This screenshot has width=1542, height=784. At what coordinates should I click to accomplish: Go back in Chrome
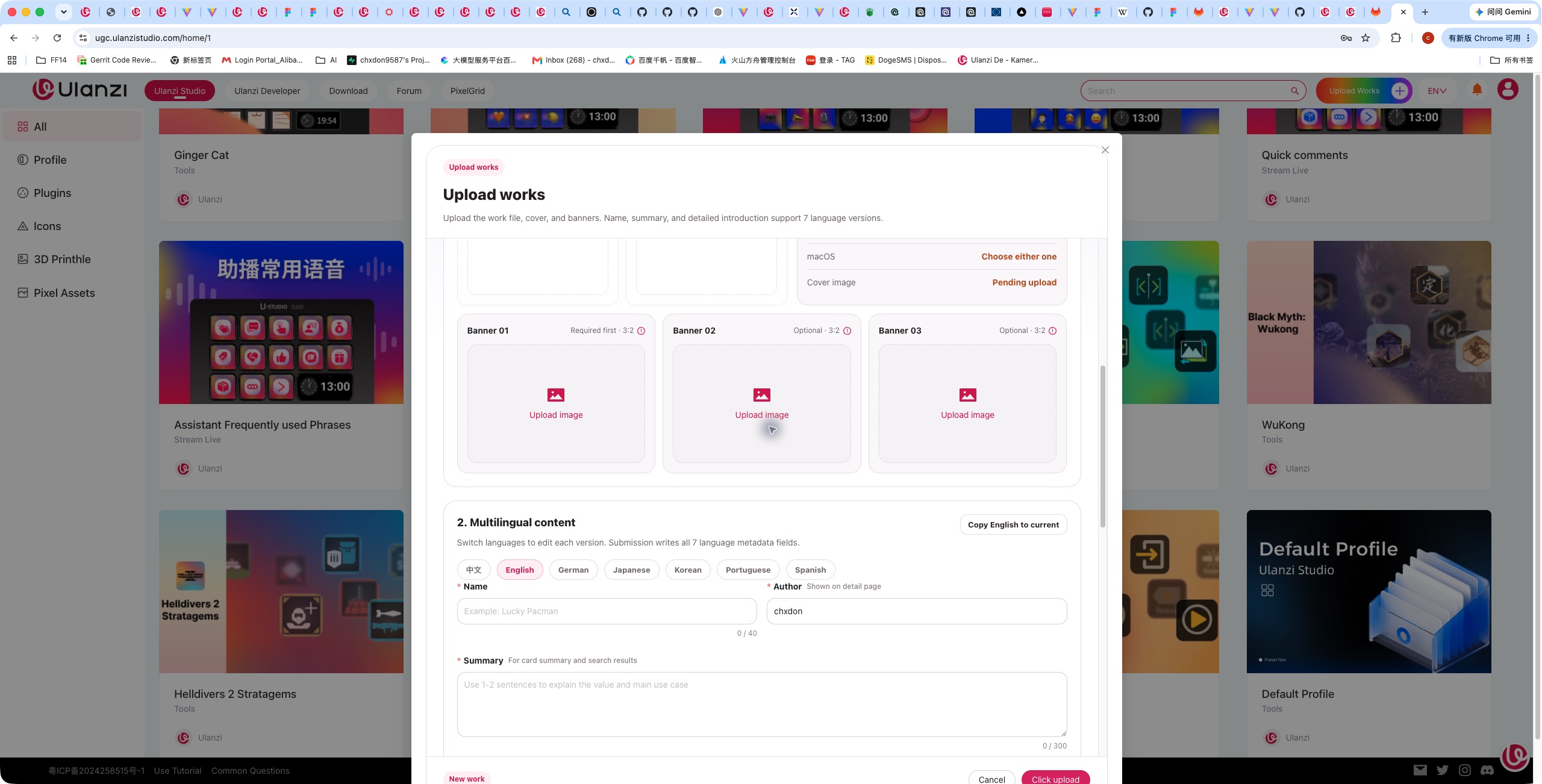[x=14, y=38]
